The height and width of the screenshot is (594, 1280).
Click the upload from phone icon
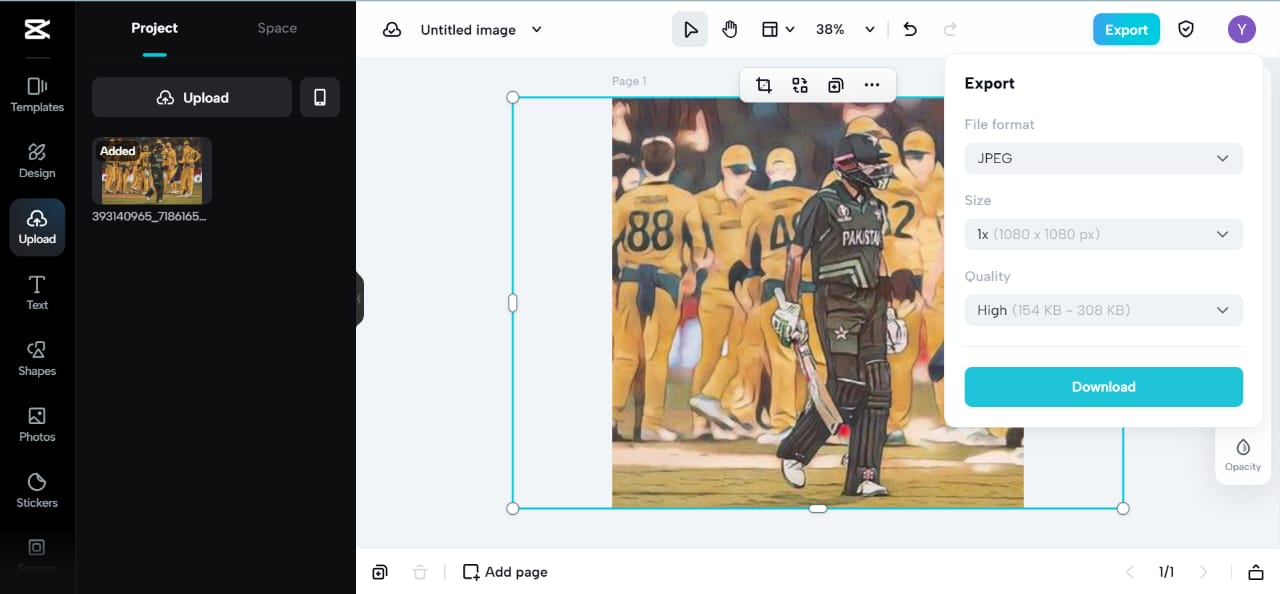click(320, 97)
